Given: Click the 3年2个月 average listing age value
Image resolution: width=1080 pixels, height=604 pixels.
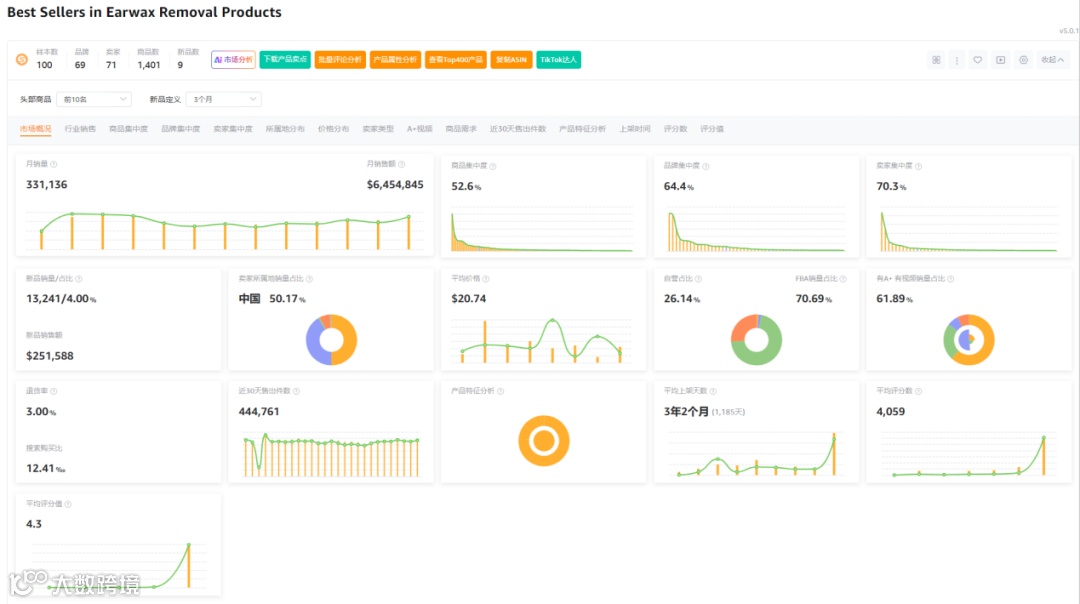Looking at the screenshot, I should click(x=686, y=412).
